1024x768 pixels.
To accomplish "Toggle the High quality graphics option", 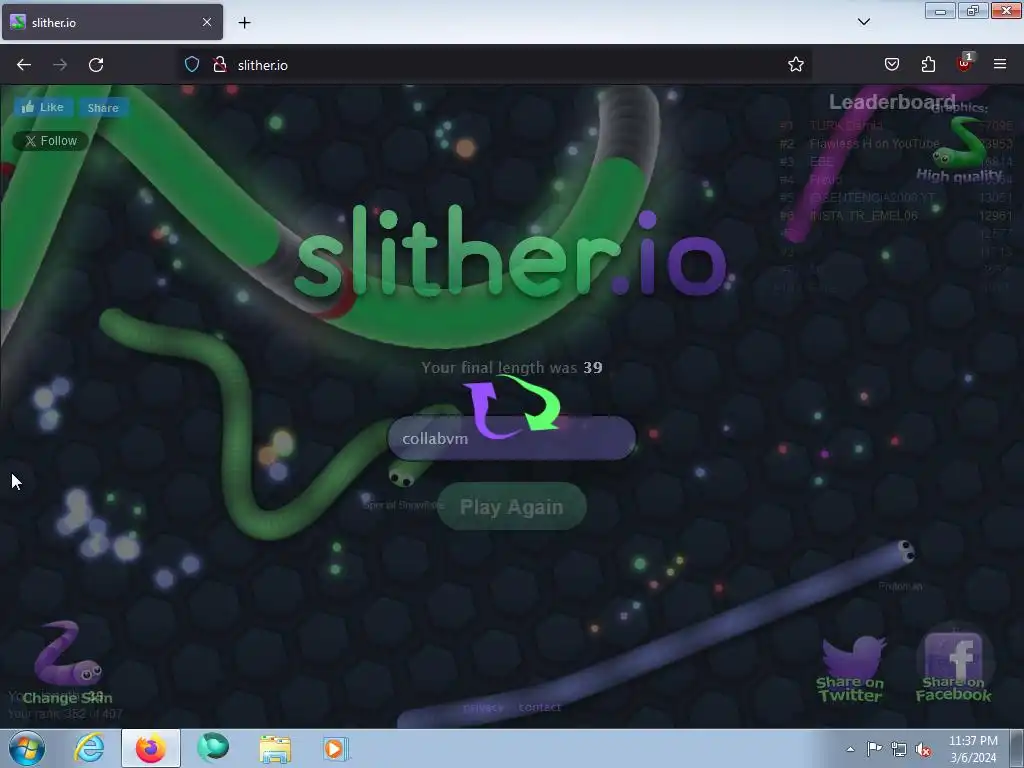I will pos(959,152).
